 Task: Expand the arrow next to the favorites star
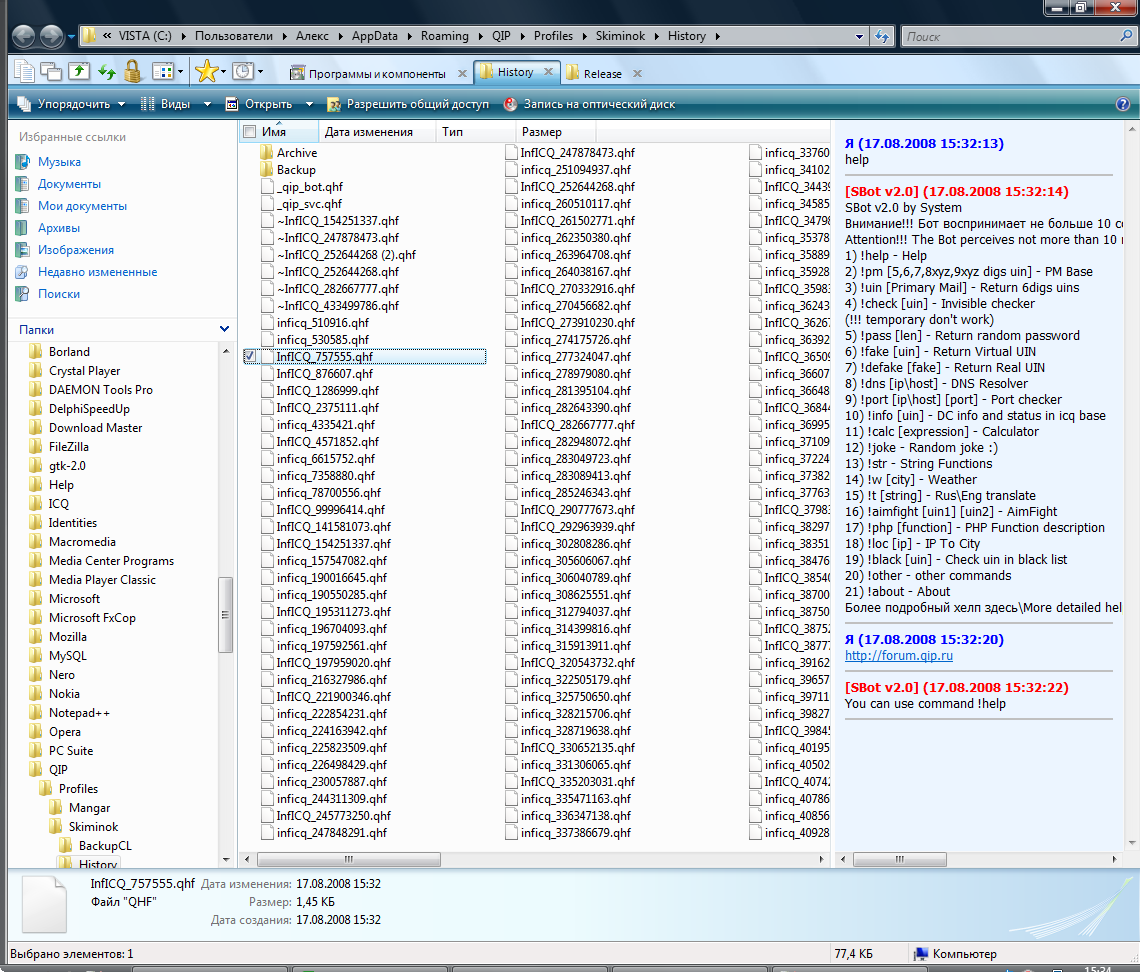tap(223, 71)
